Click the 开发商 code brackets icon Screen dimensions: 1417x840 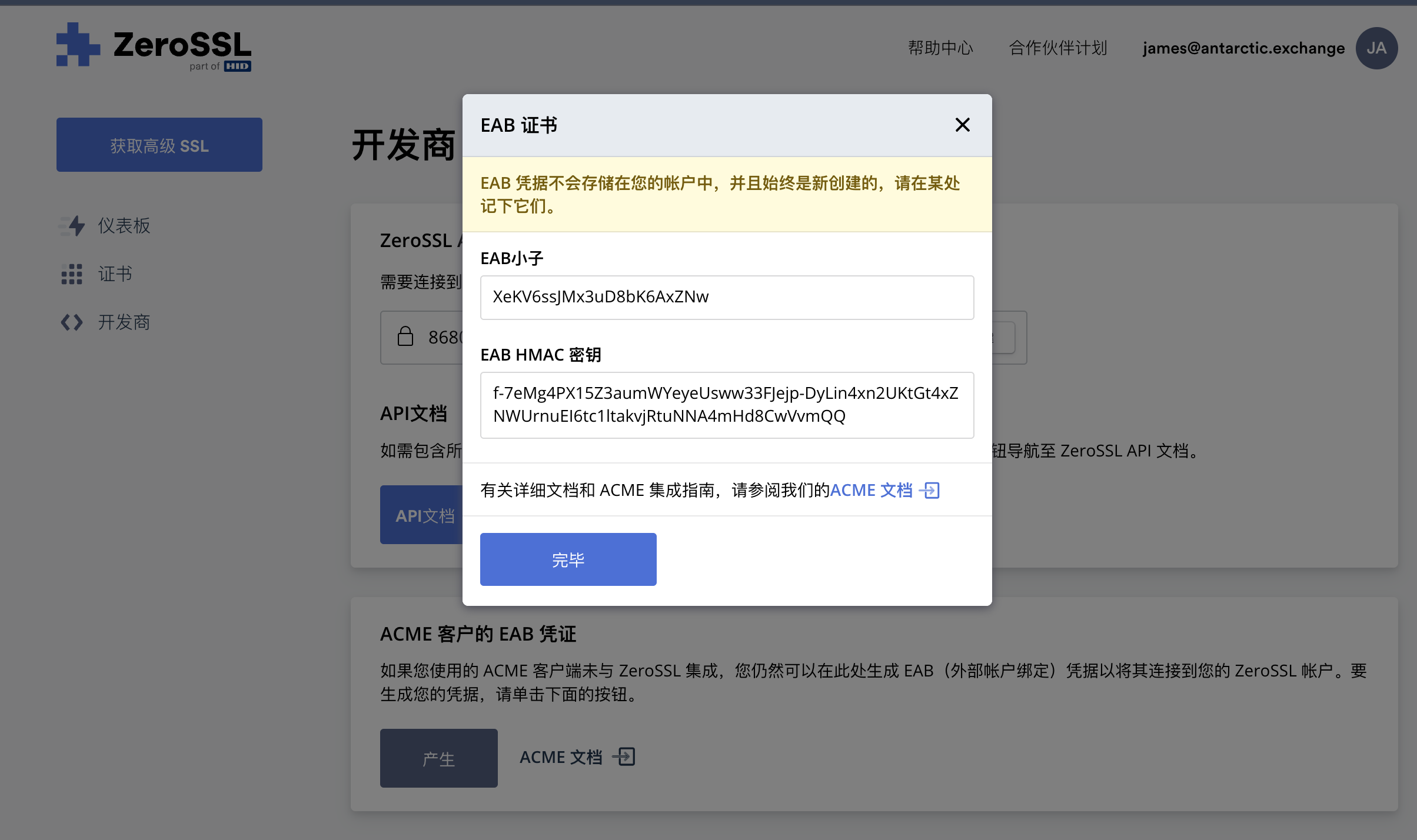[72, 322]
